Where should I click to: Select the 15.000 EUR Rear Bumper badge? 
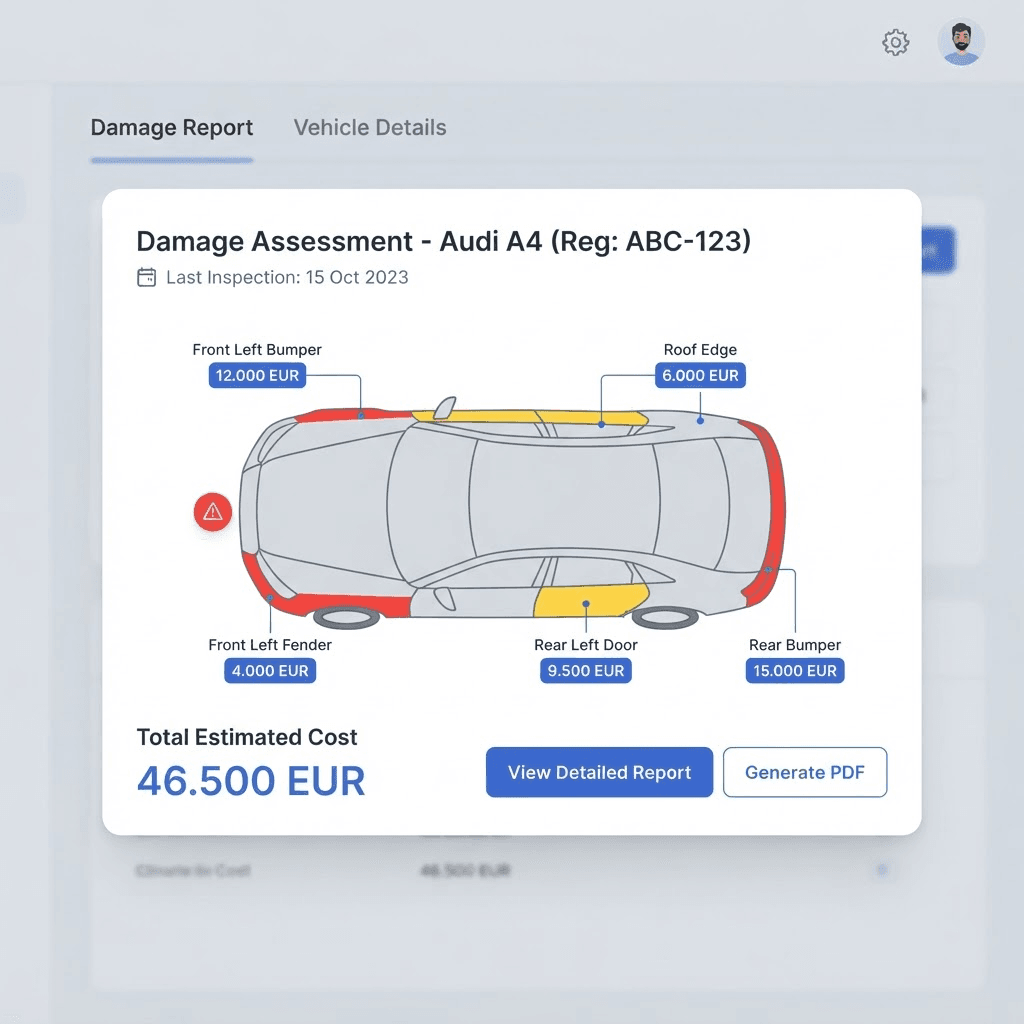click(795, 671)
